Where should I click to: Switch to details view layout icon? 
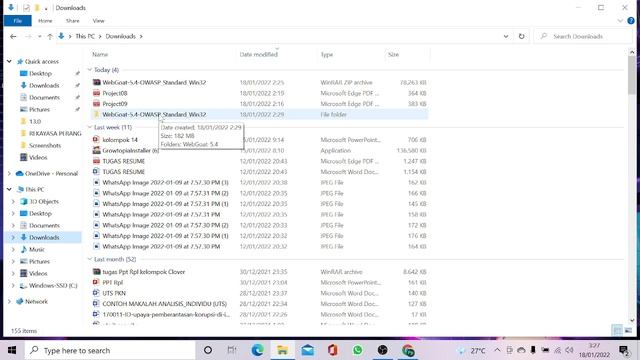pyautogui.click(x=618, y=330)
